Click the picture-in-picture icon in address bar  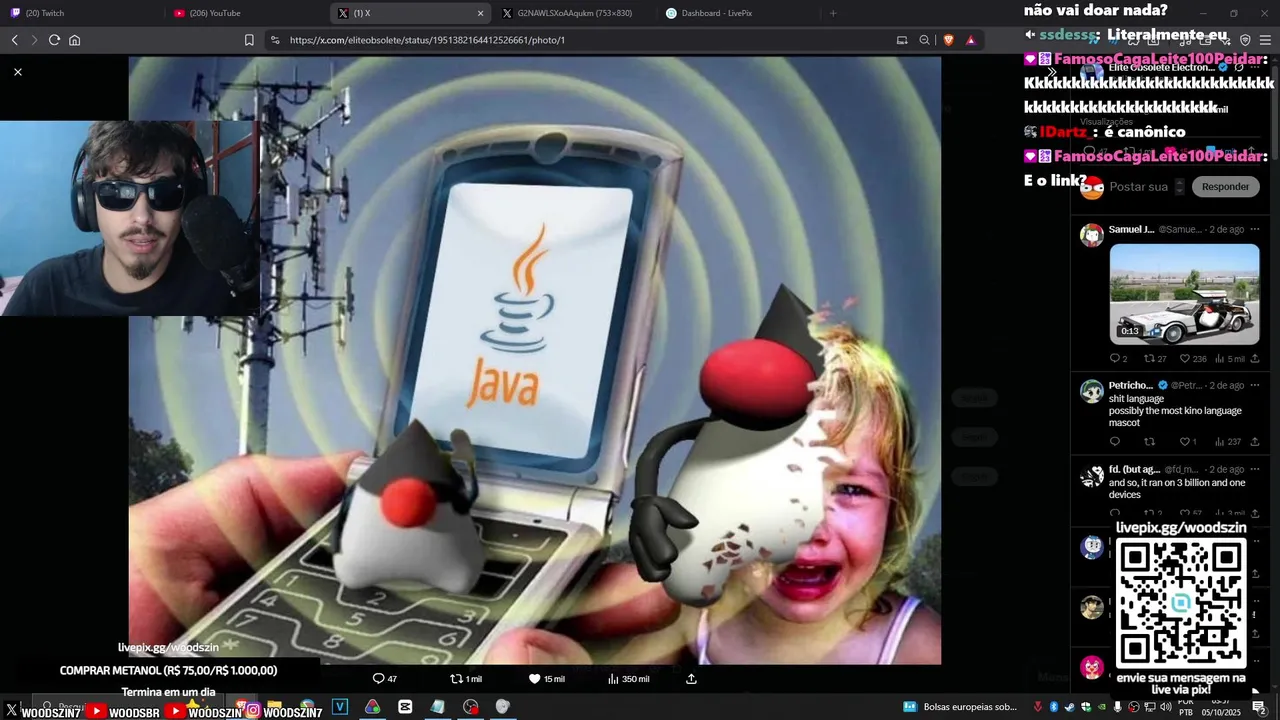coord(902,40)
